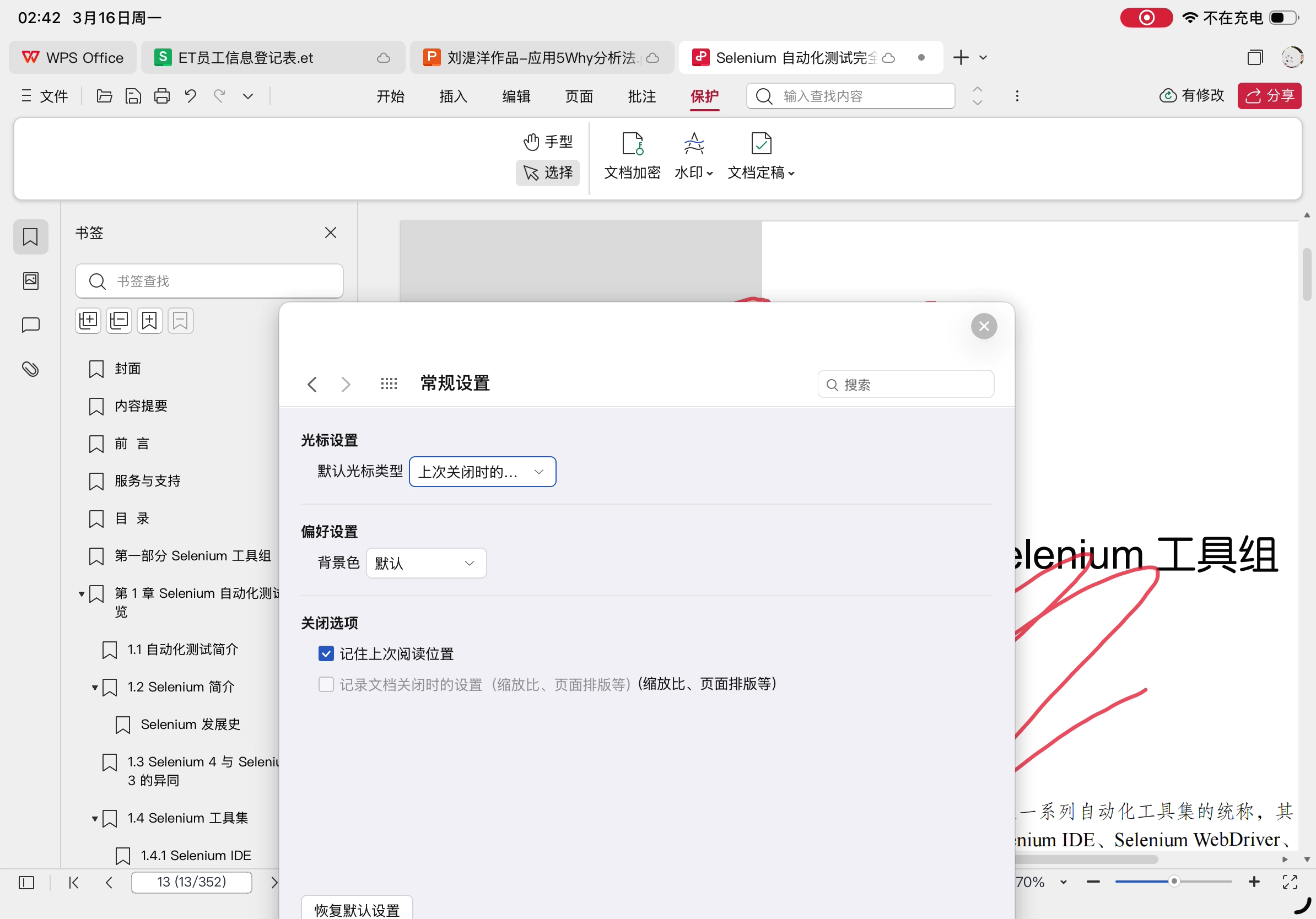Click the print icon in the toolbar
This screenshot has height=919, width=1316.
(161, 96)
